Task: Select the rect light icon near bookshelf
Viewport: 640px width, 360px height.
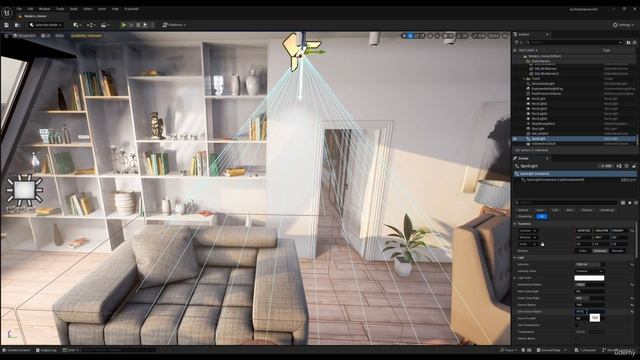Action: pos(24,190)
